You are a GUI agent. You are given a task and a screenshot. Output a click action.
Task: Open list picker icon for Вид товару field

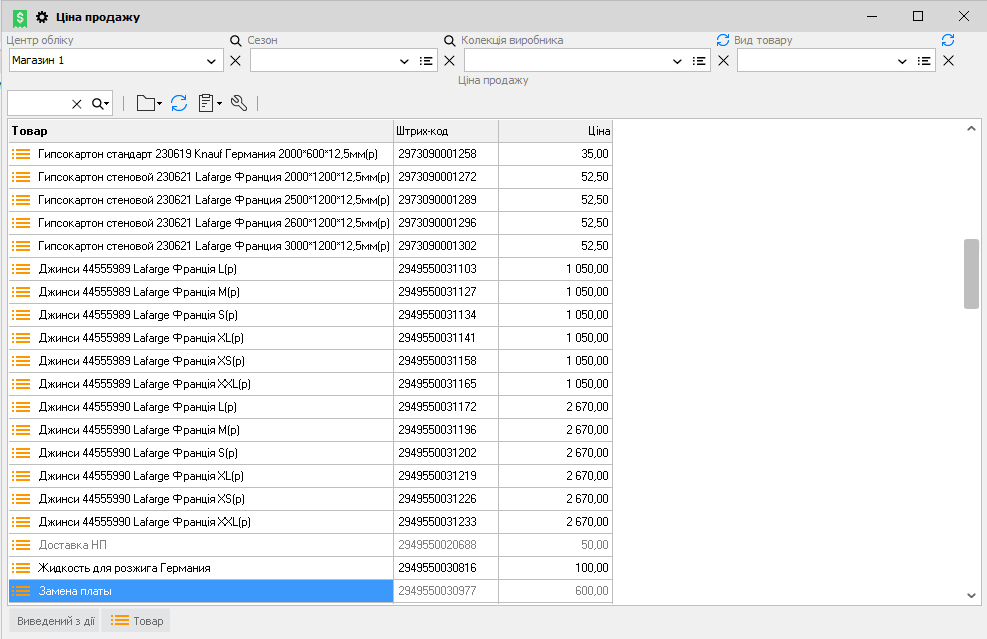coord(925,61)
